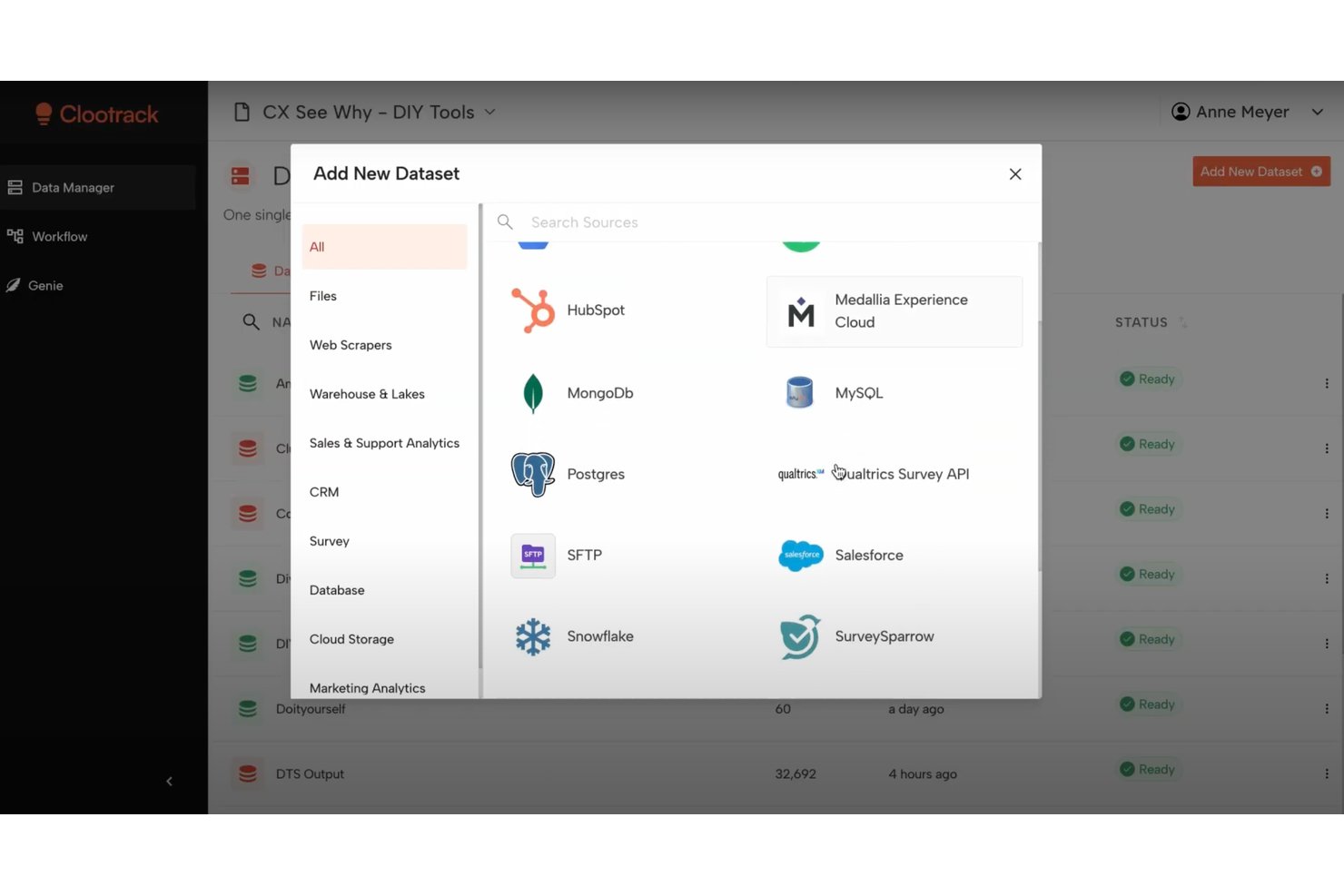This screenshot has width=1344, height=896.
Task: Select the MySQL database icon
Action: point(799,393)
